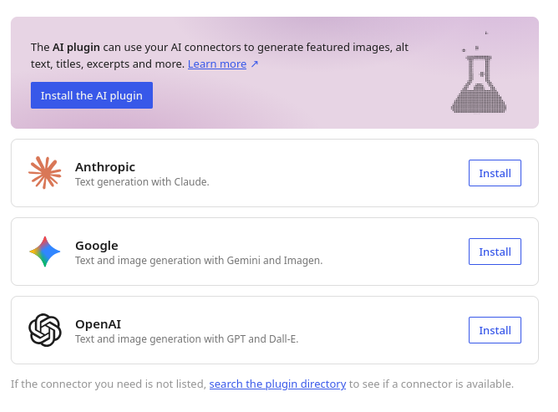Click the Anthropic starburst logo icon
Image resolution: width=558 pixels, height=412 pixels.
tap(45, 173)
